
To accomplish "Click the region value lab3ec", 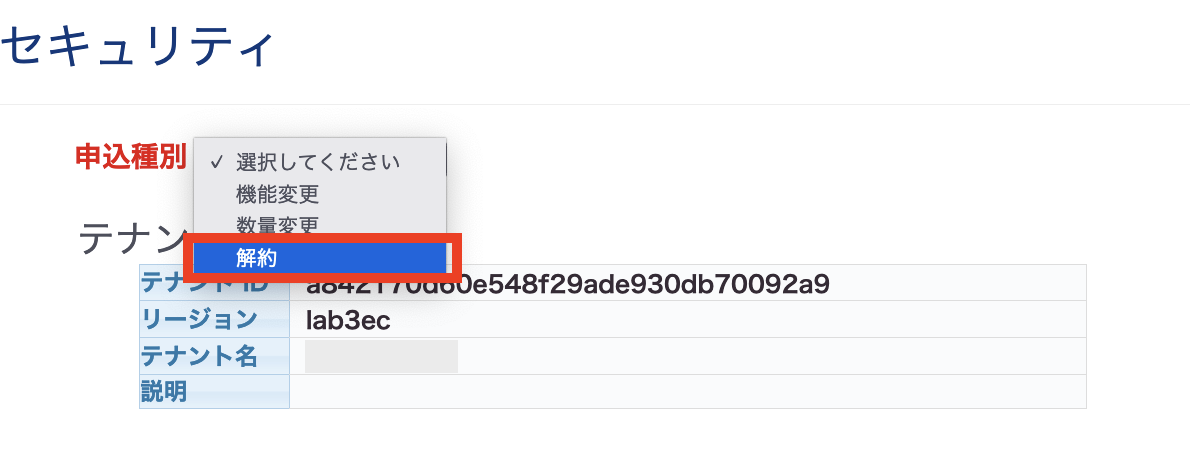I will [348, 320].
